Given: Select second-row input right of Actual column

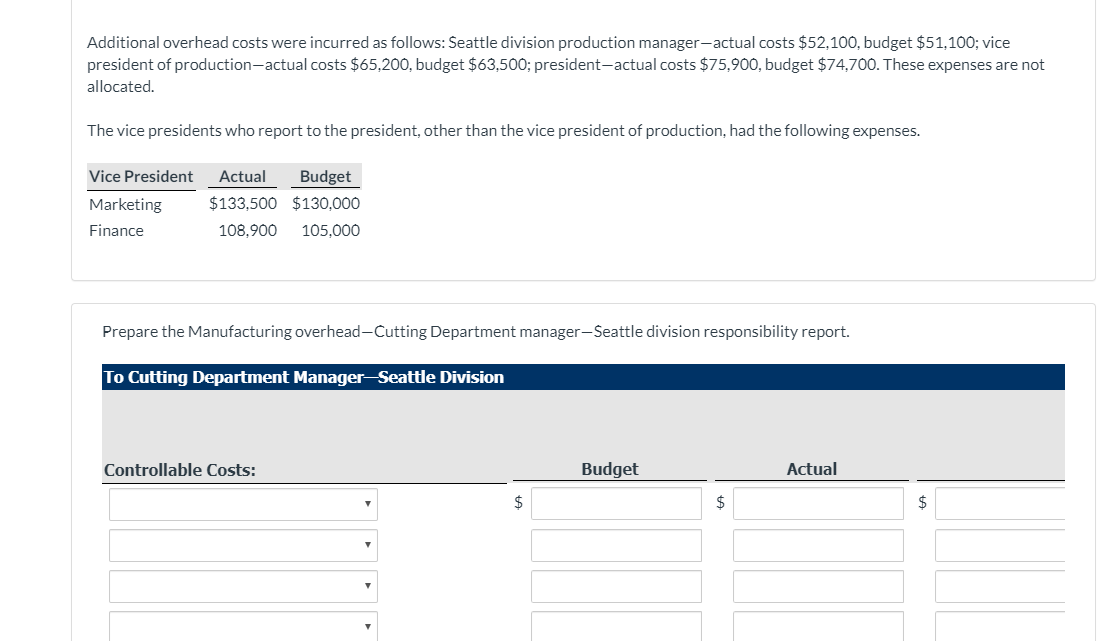Looking at the screenshot, I should (1000, 545).
